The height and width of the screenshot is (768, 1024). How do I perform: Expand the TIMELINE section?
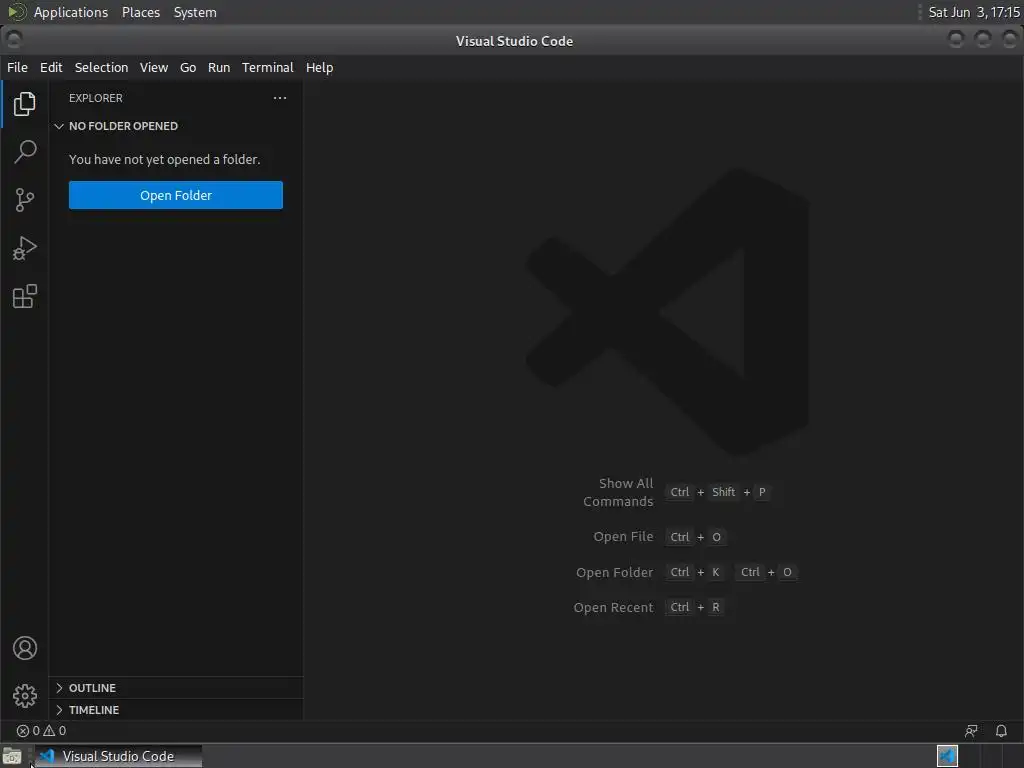point(175,710)
